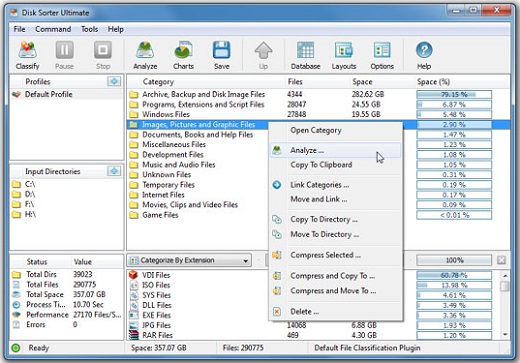Choose Delete from the context menu
This screenshot has height=363, width=520.
click(x=304, y=312)
